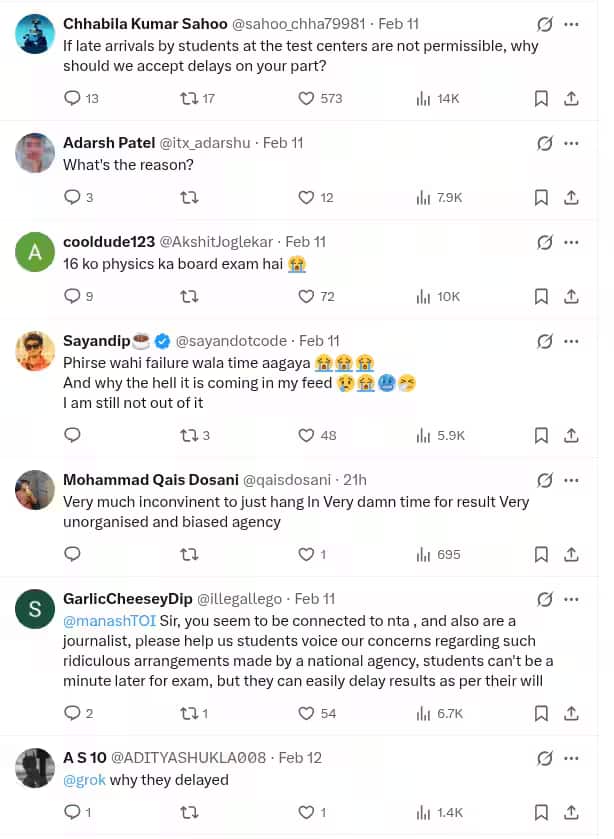This screenshot has width=614, height=839.
Task: View analytics of Mohammad Qais Dosani's tweet
Action: [x=423, y=554]
